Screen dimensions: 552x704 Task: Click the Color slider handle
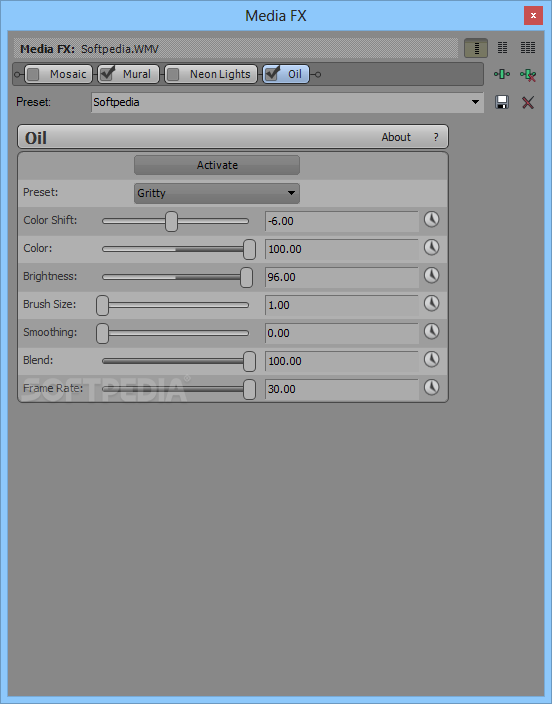click(x=249, y=249)
